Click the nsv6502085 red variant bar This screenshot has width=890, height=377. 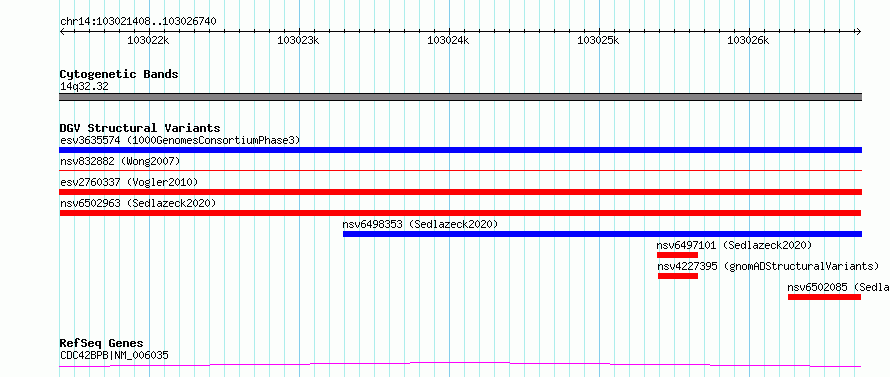(x=825, y=297)
